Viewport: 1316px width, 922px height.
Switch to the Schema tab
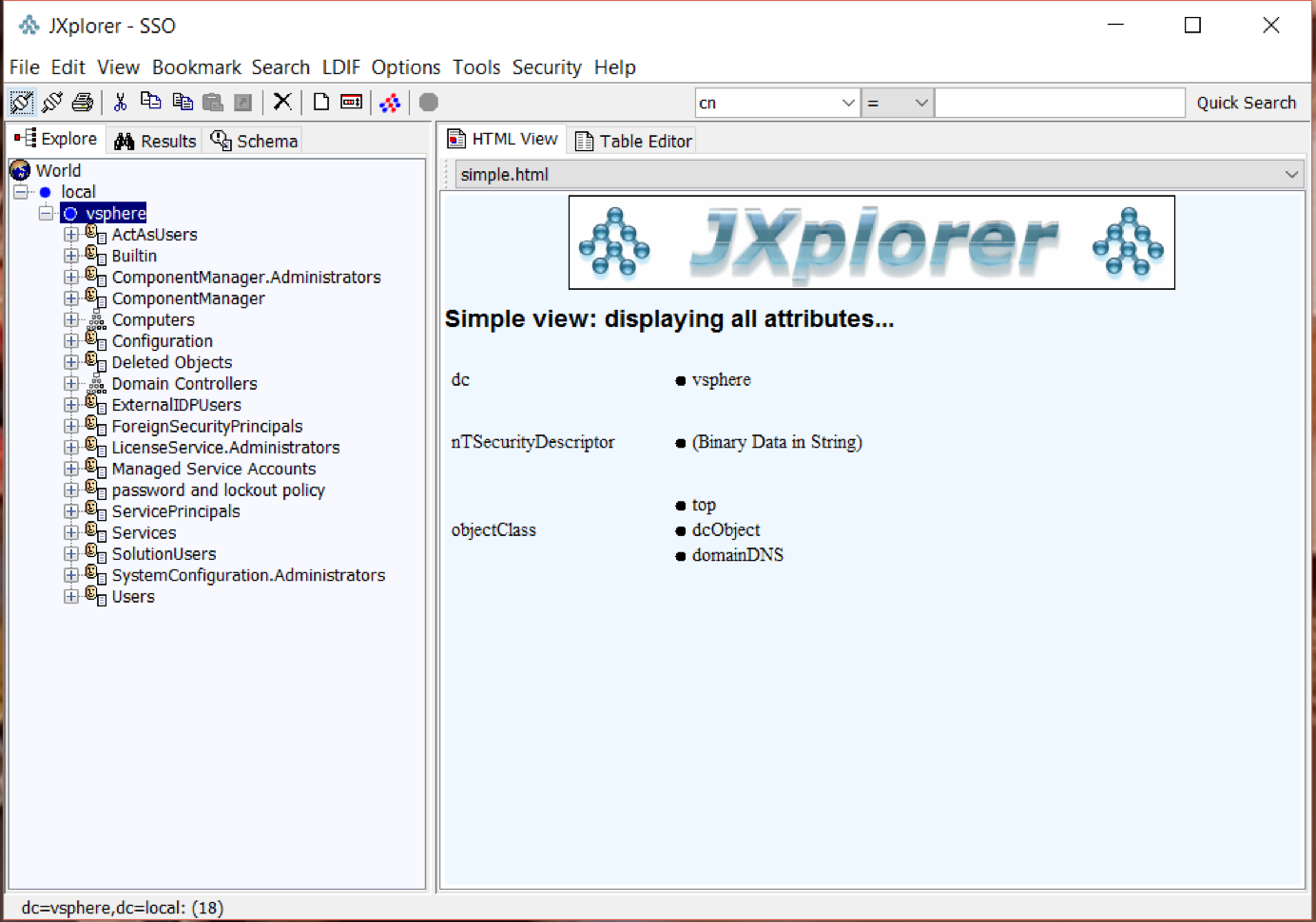254,141
